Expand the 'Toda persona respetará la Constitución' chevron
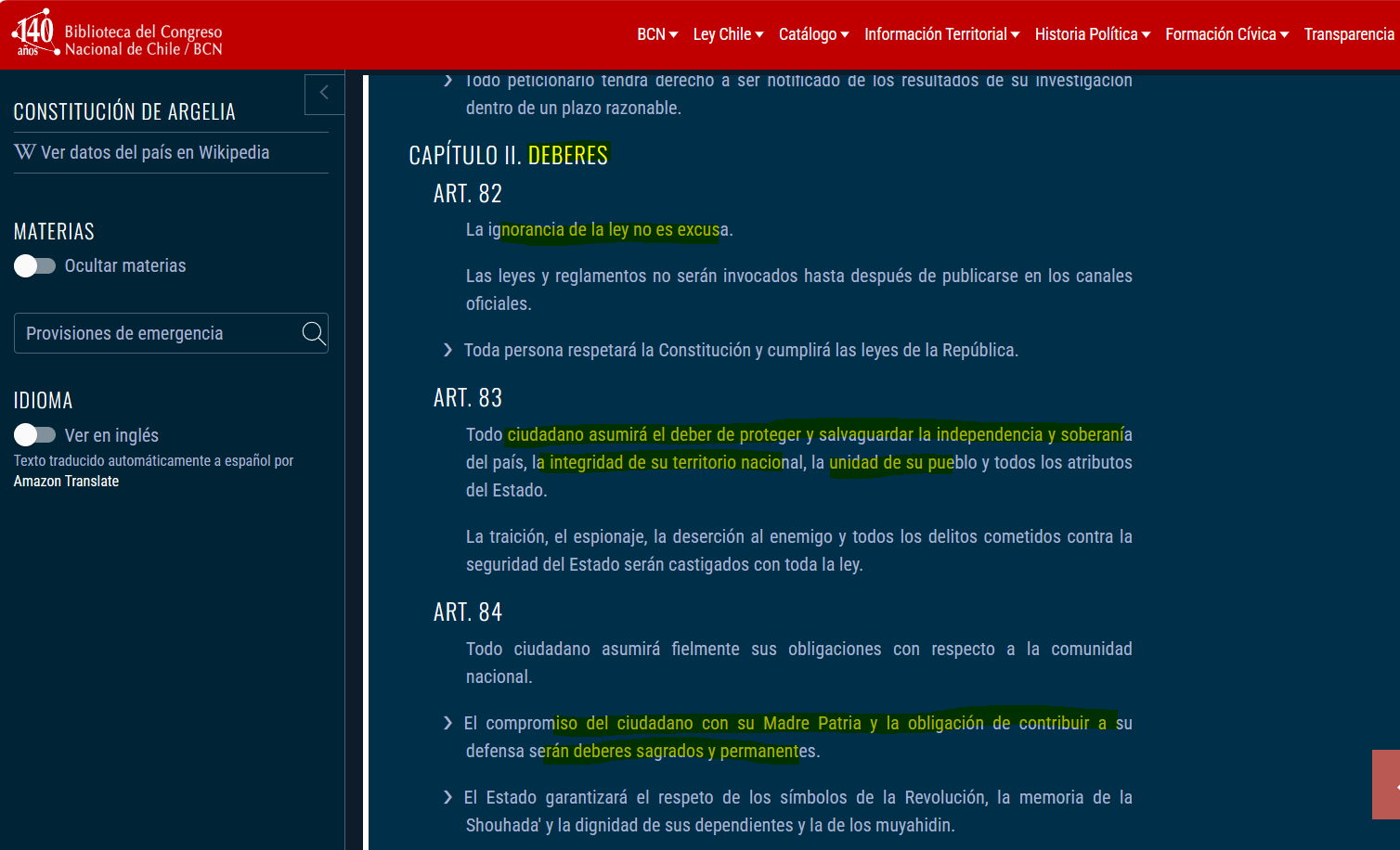 (x=448, y=350)
